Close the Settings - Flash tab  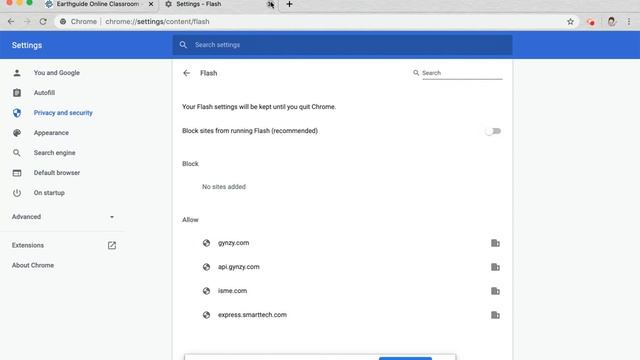coord(270,4)
